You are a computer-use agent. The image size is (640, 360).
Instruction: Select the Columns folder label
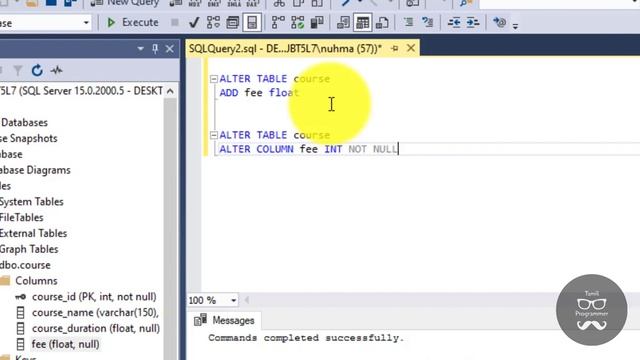[x=36, y=281]
